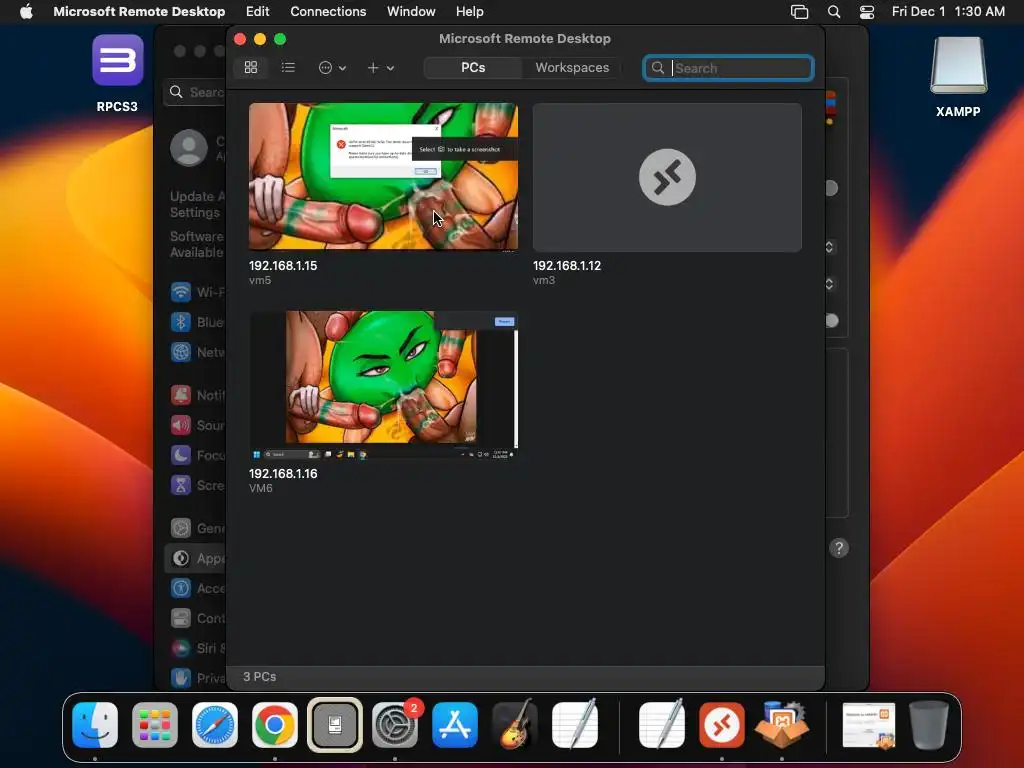Click Microsoft Remote Desktop in the Dock

(x=722, y=725)
